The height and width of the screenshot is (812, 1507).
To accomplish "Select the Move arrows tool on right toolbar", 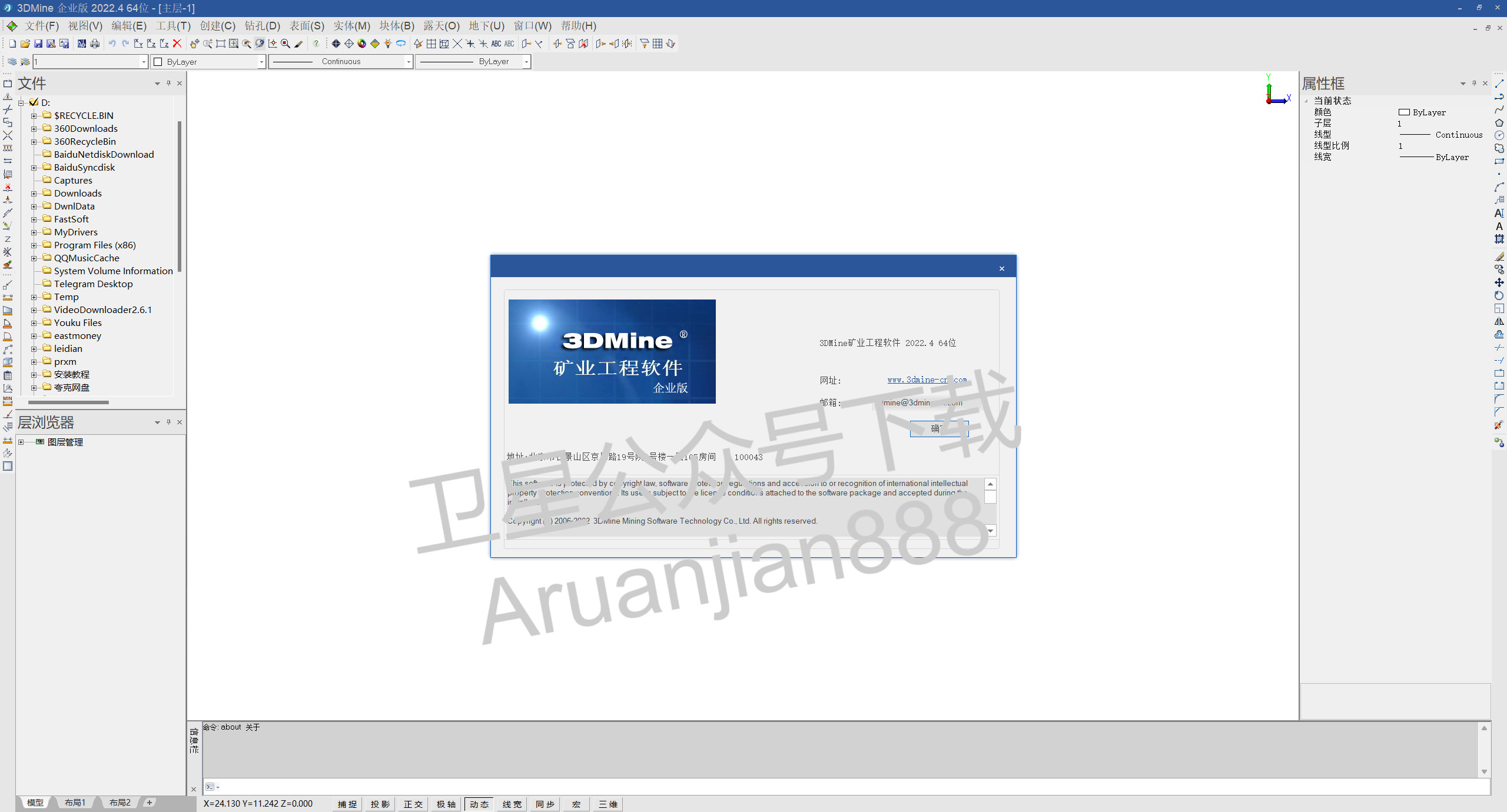I will pyautogui.click(x=1499, y=282).
